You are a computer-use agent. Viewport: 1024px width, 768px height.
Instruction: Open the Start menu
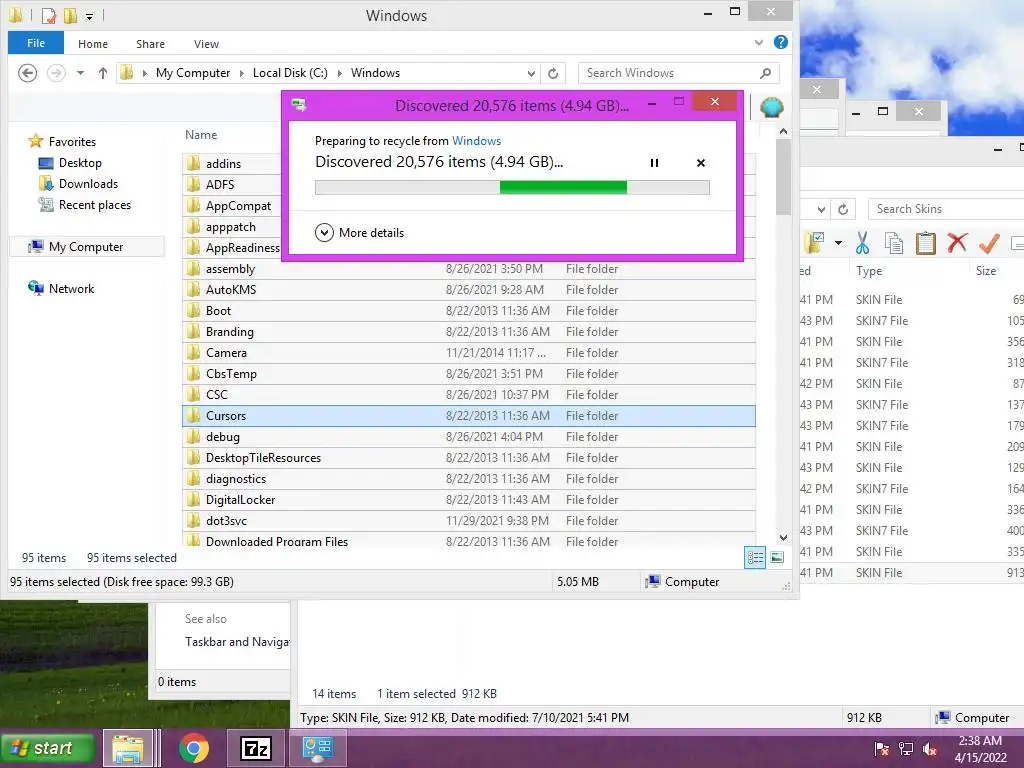click(48, 748)
